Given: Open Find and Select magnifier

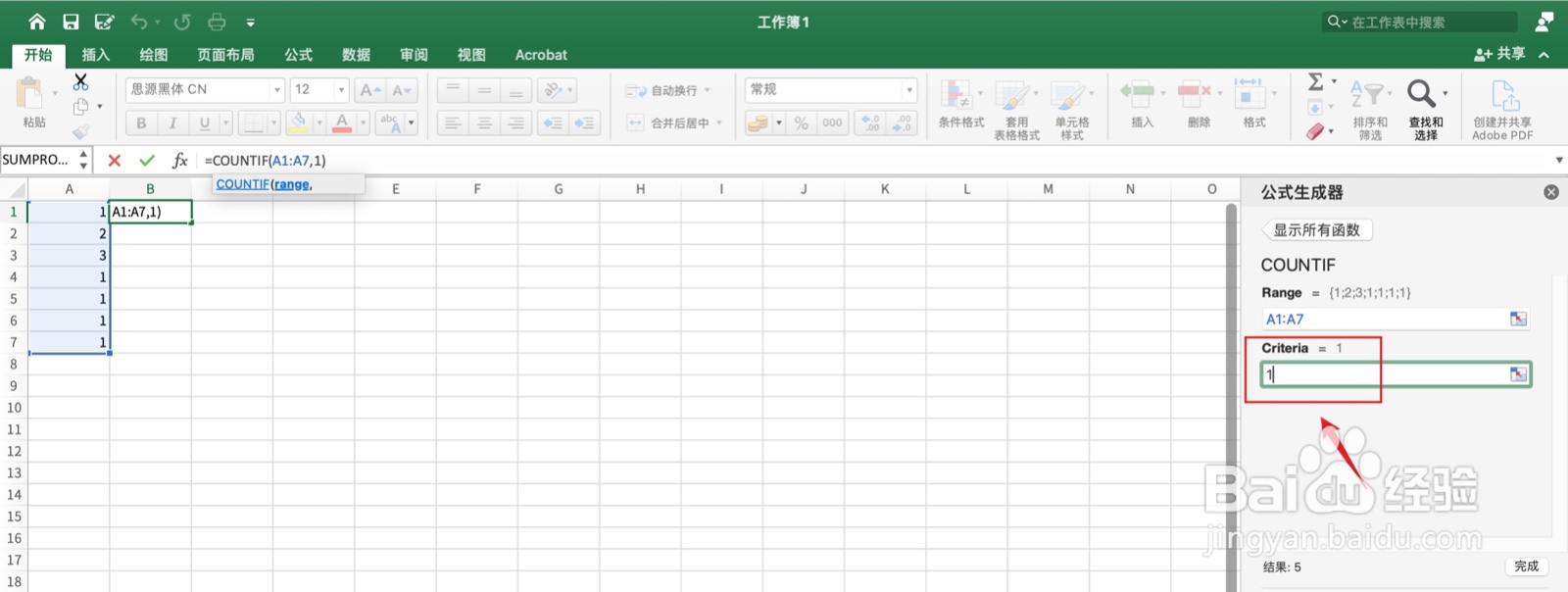Looking at the screenshot, I should pos(1425,109).
